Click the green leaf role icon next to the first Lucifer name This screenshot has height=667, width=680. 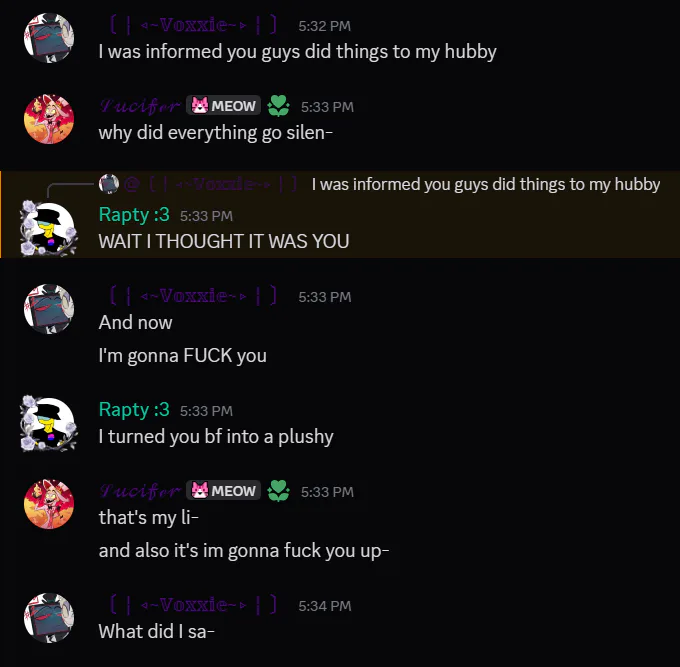(x=278, y=105)
